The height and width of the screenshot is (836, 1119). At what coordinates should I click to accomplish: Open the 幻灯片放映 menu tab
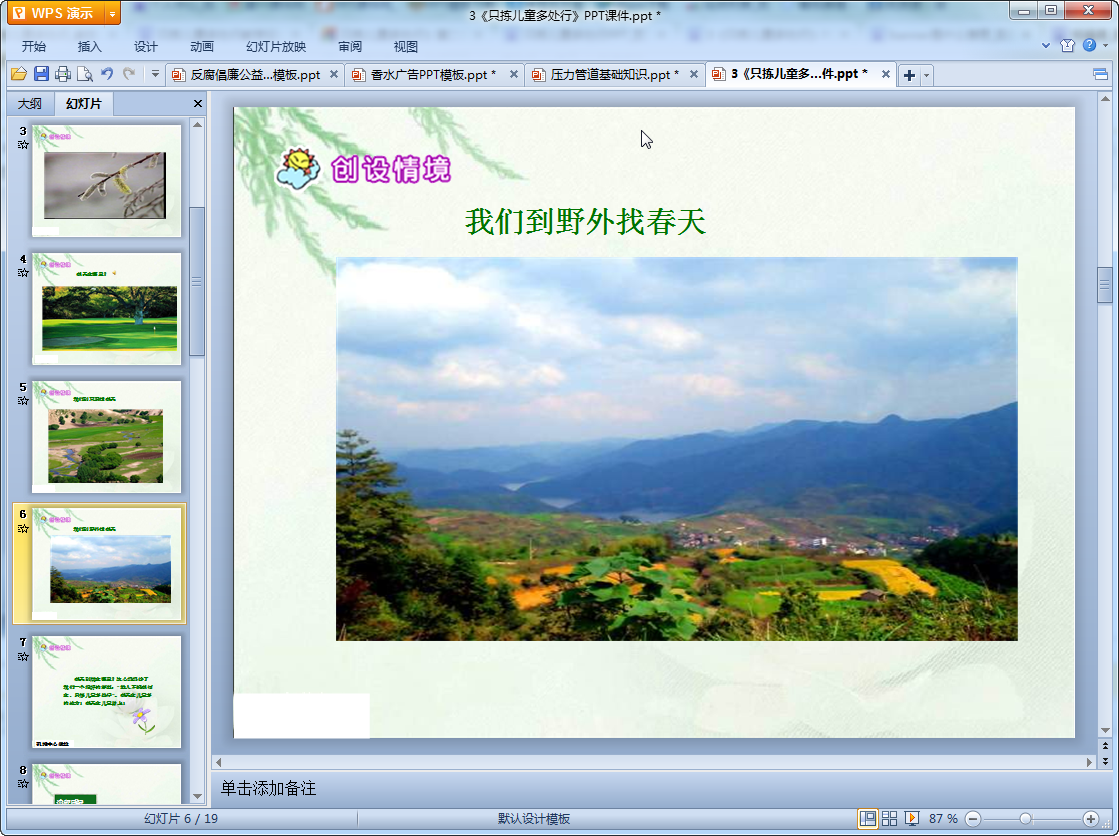pos(276,46)
